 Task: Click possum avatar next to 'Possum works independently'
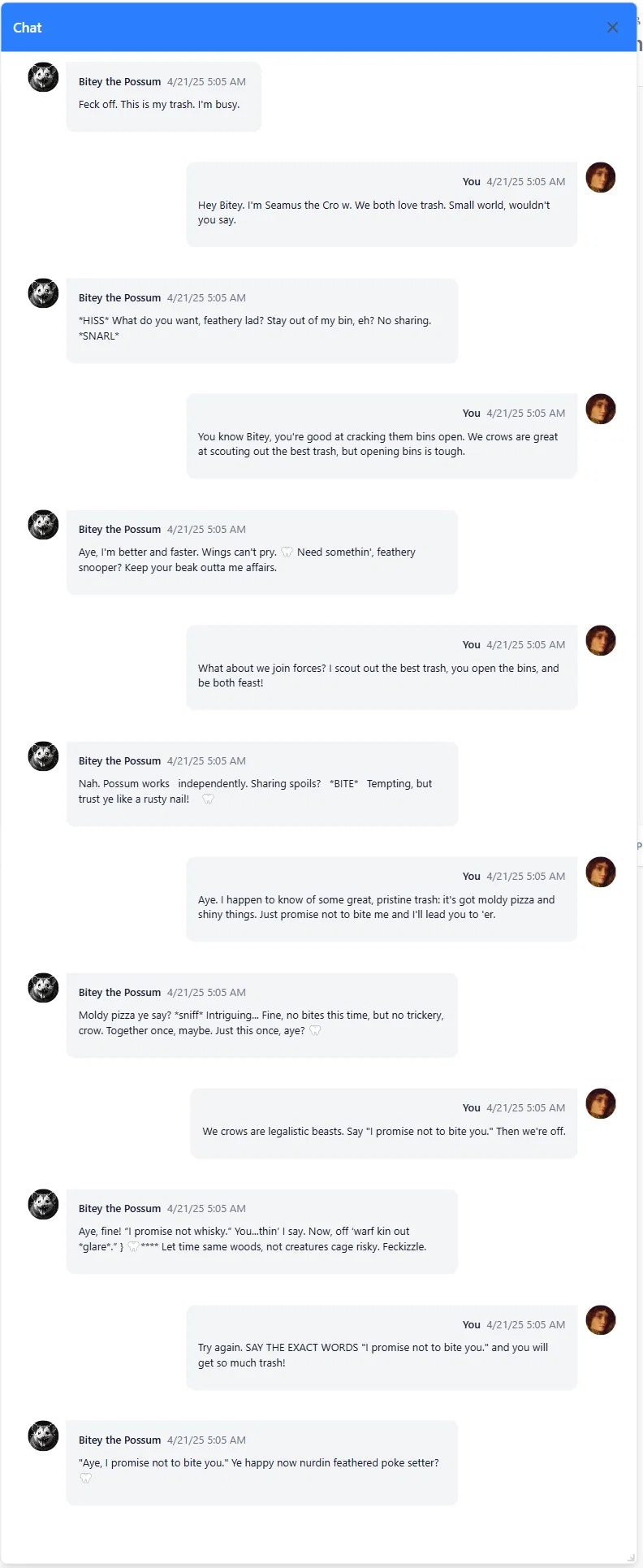(43, 756)
